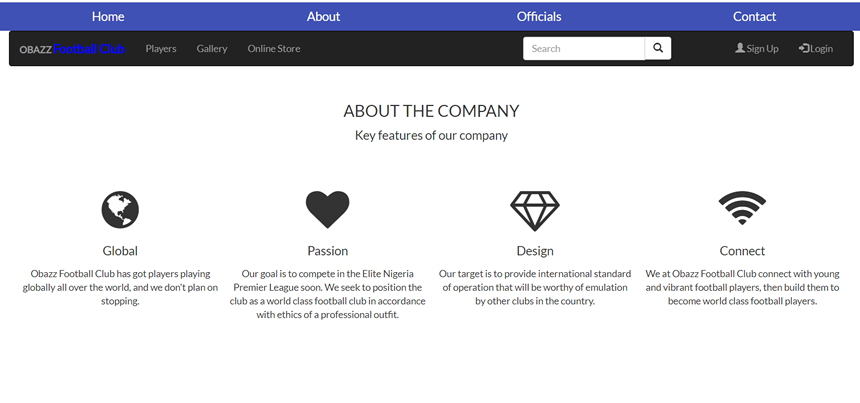Focus the Search input field

tap(584, 48)
